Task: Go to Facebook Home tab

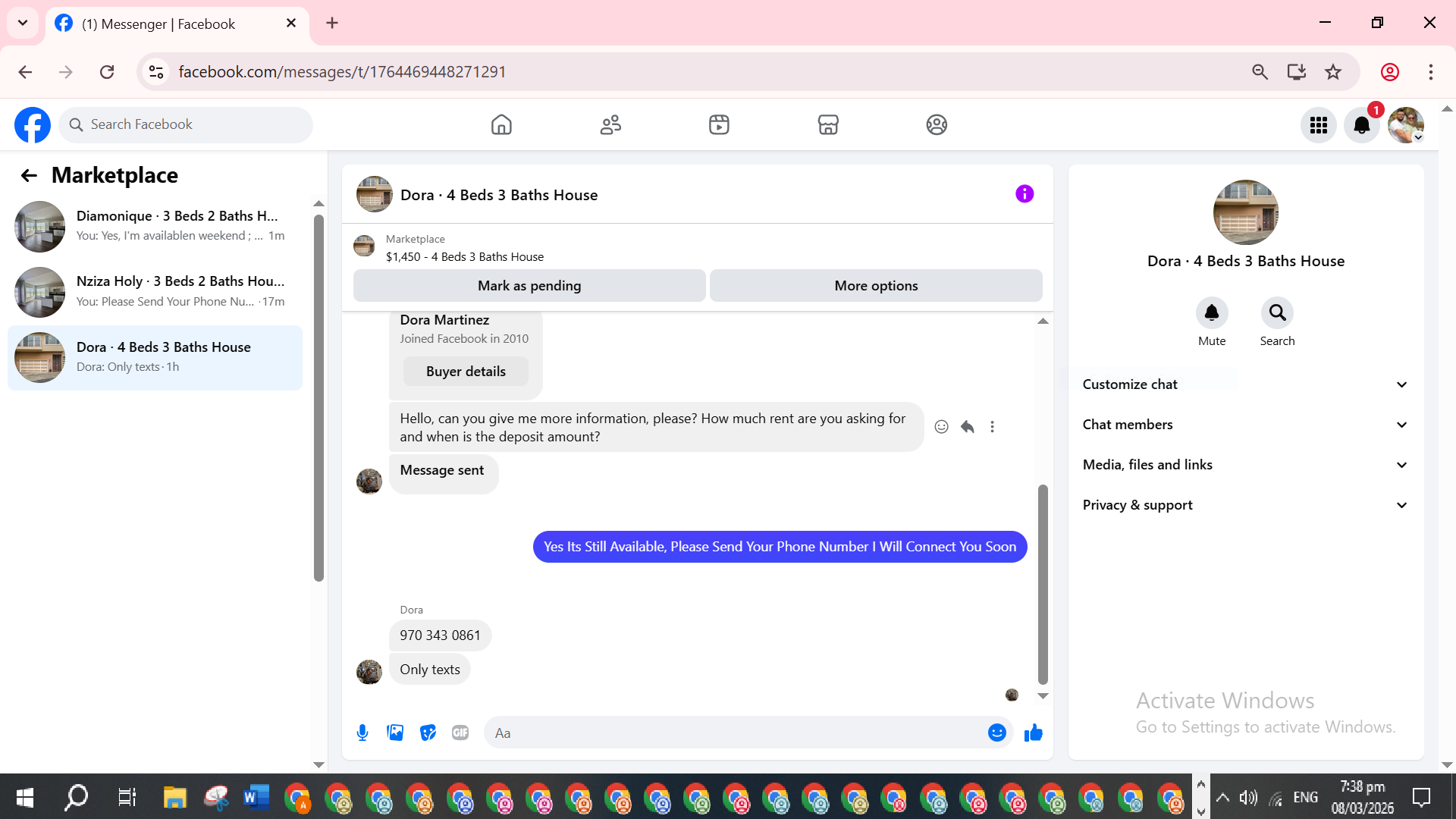Action: coord(501,124)
